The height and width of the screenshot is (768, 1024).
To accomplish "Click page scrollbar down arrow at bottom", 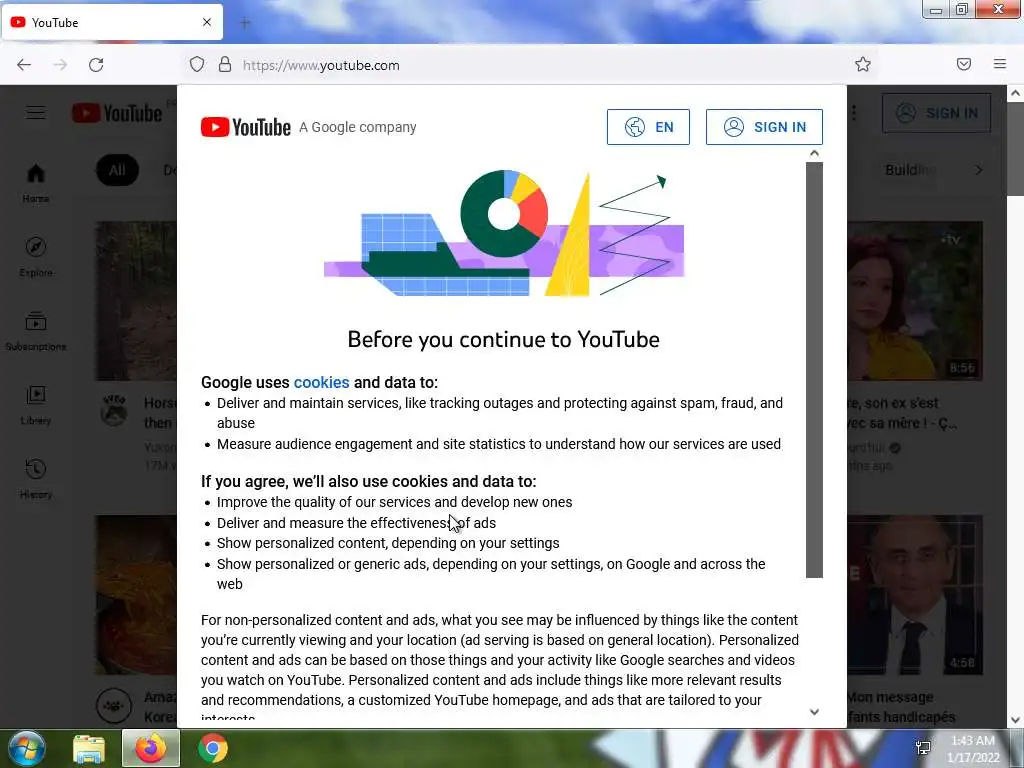I will 1016,720.
